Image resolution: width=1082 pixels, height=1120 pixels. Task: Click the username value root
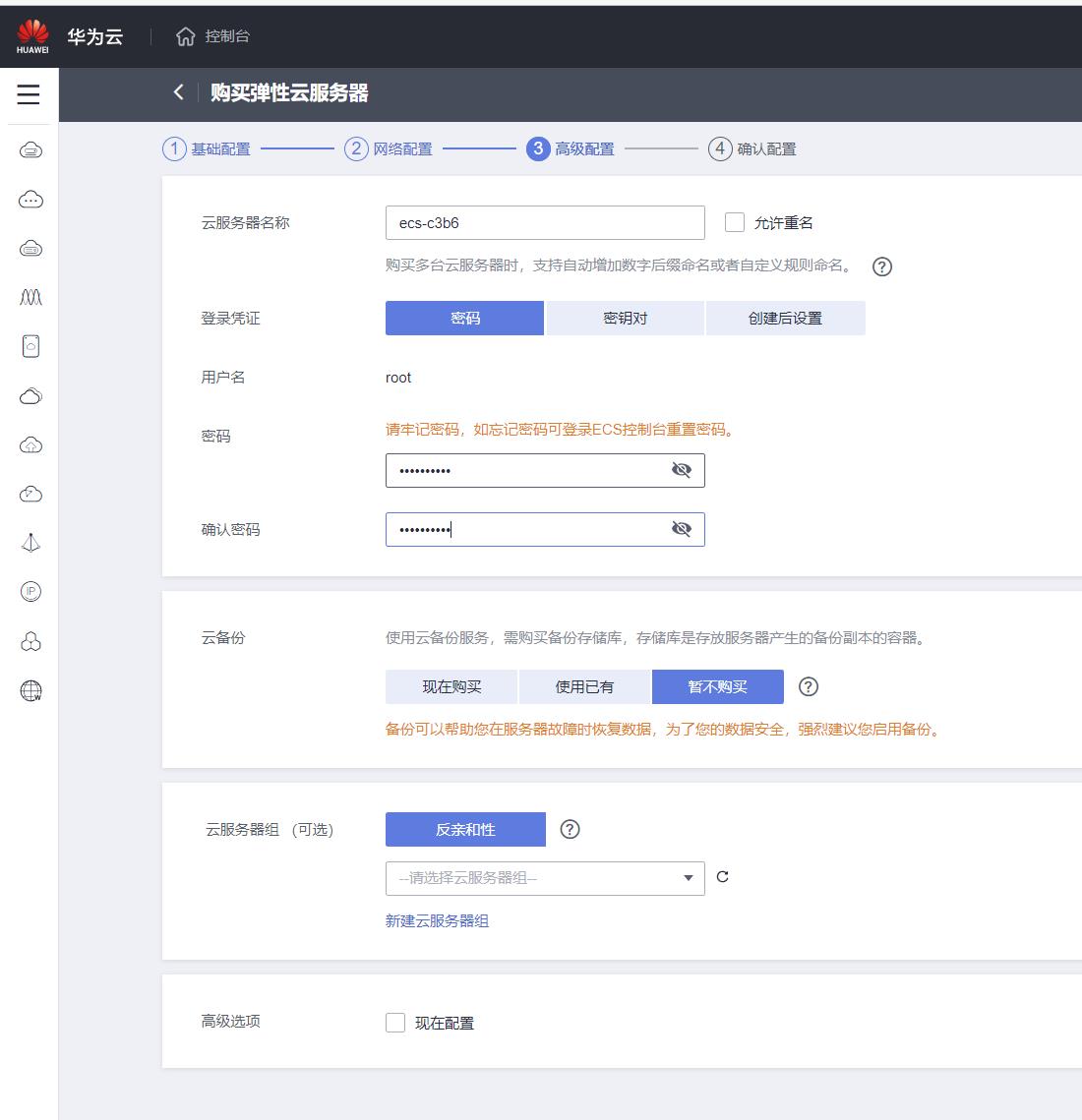(398, 378)
